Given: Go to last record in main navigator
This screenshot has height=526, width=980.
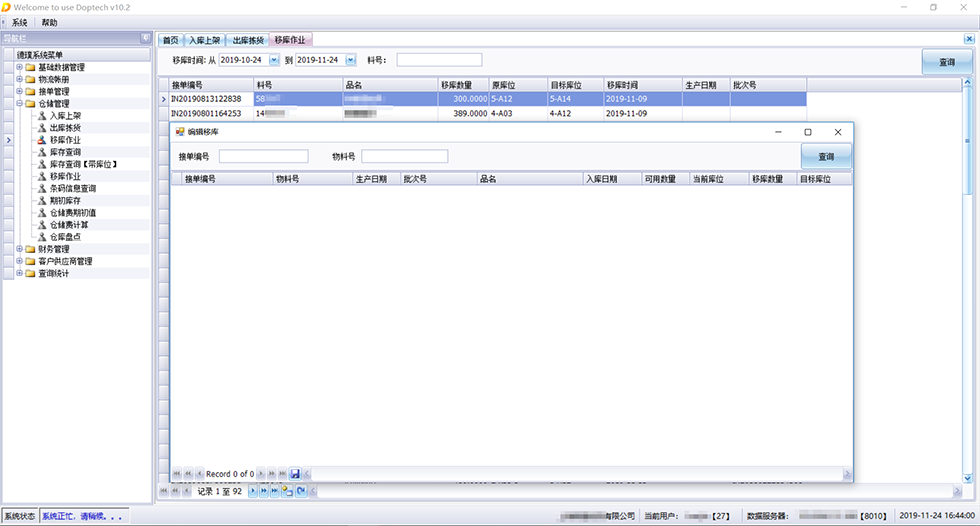Looking at the screenshot, I should pos(275,491).
